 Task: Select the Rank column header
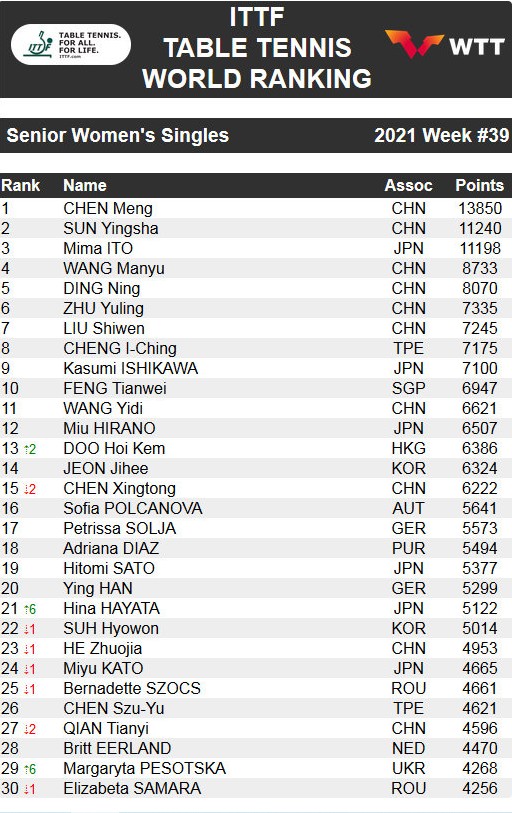21,186
